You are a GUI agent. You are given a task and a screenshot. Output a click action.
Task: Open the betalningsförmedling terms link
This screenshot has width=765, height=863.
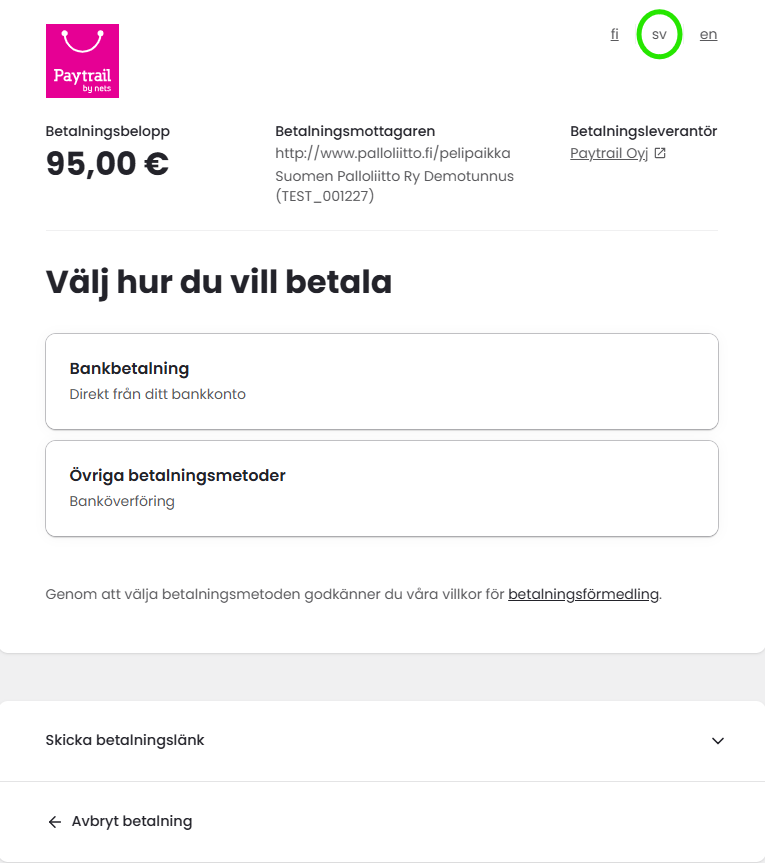coord(583,594)
